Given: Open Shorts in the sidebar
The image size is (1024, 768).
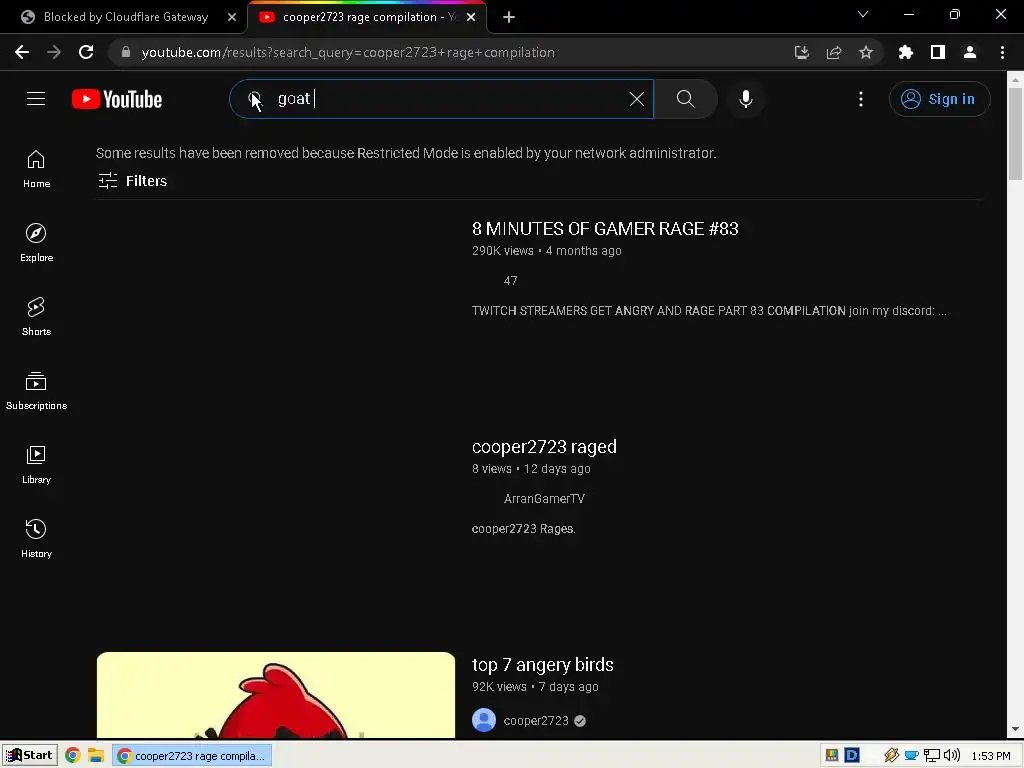Looking at the screenshot, I should [36, 317].
